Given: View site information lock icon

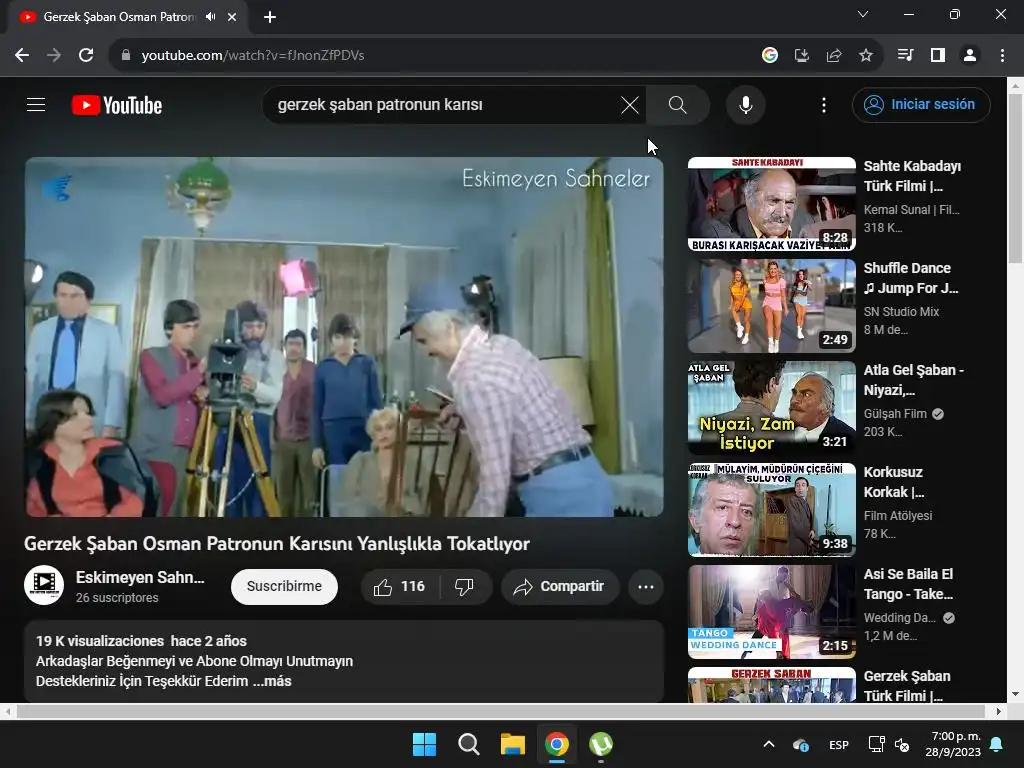Looking at the screenshot, I should (x=126, y=55).
